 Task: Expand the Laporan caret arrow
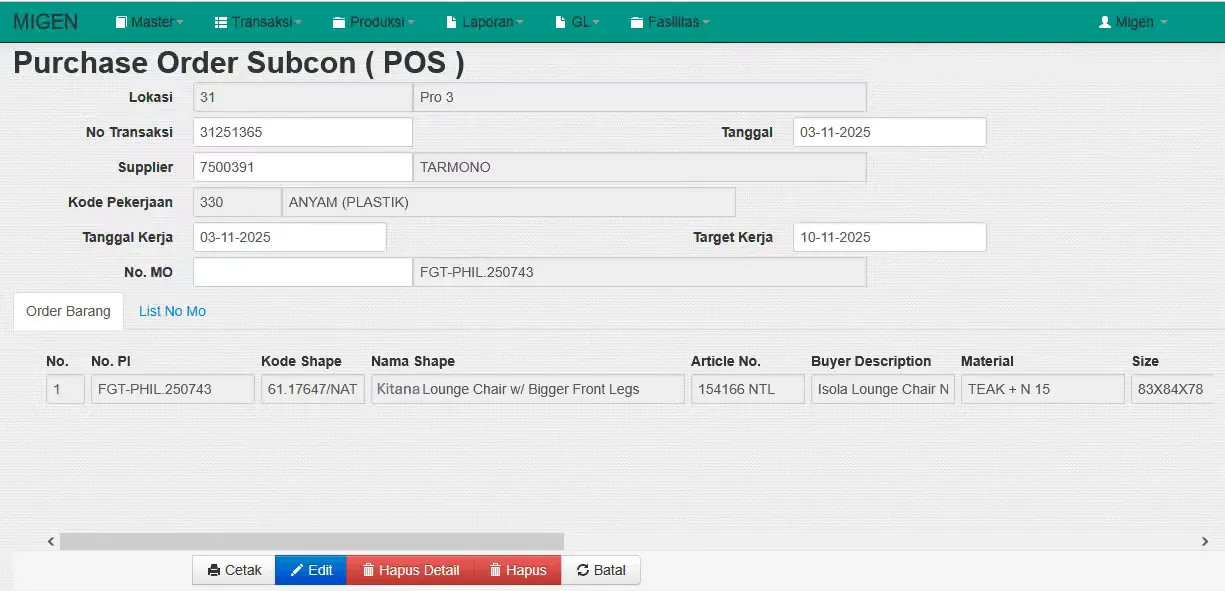pos(522,23)
